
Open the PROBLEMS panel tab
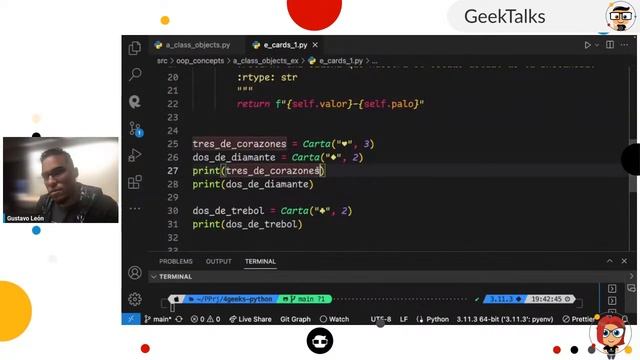click(176, 261)
